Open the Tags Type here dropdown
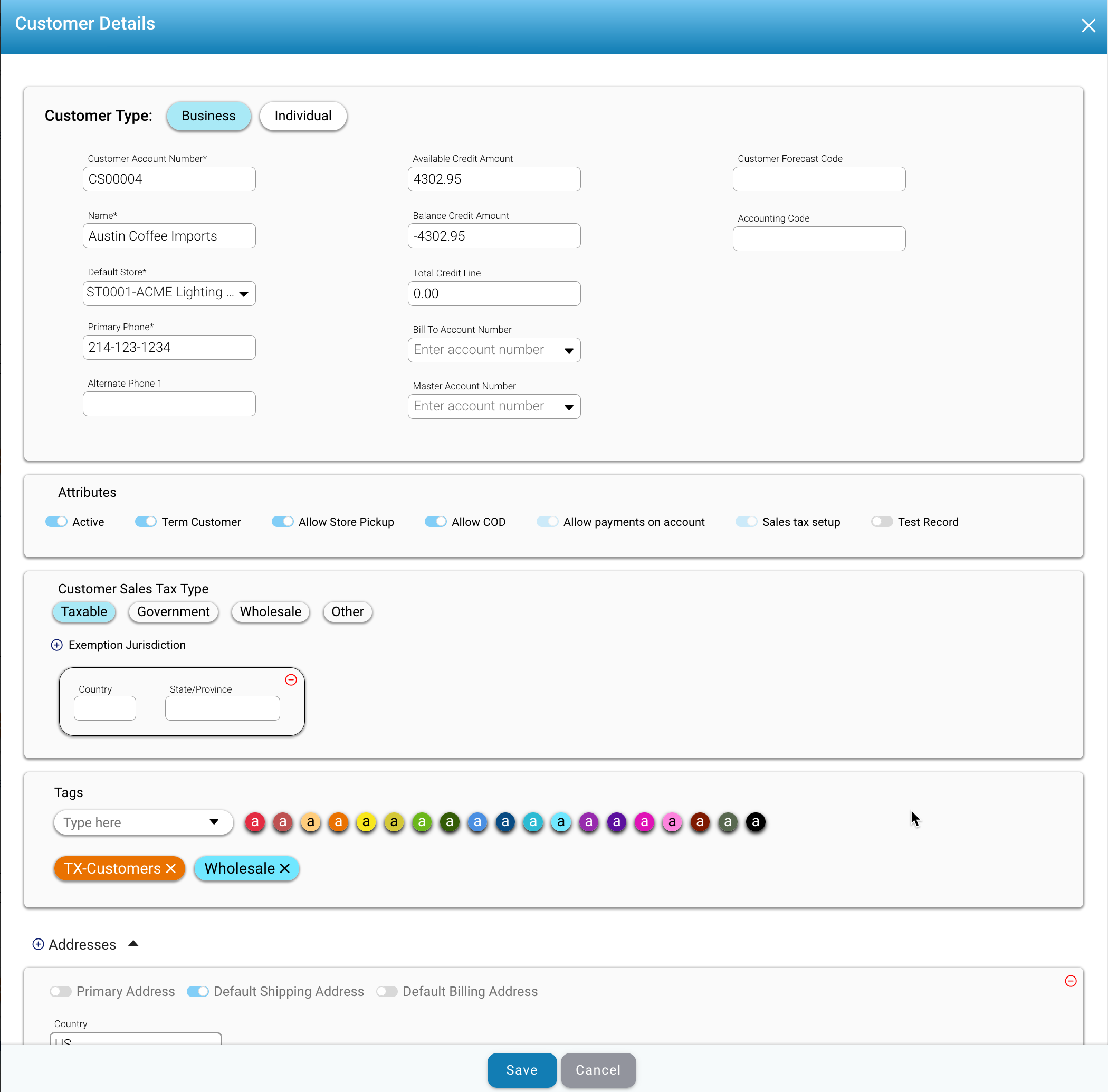Viewport: 1108px width, 1092px height. 214,822
